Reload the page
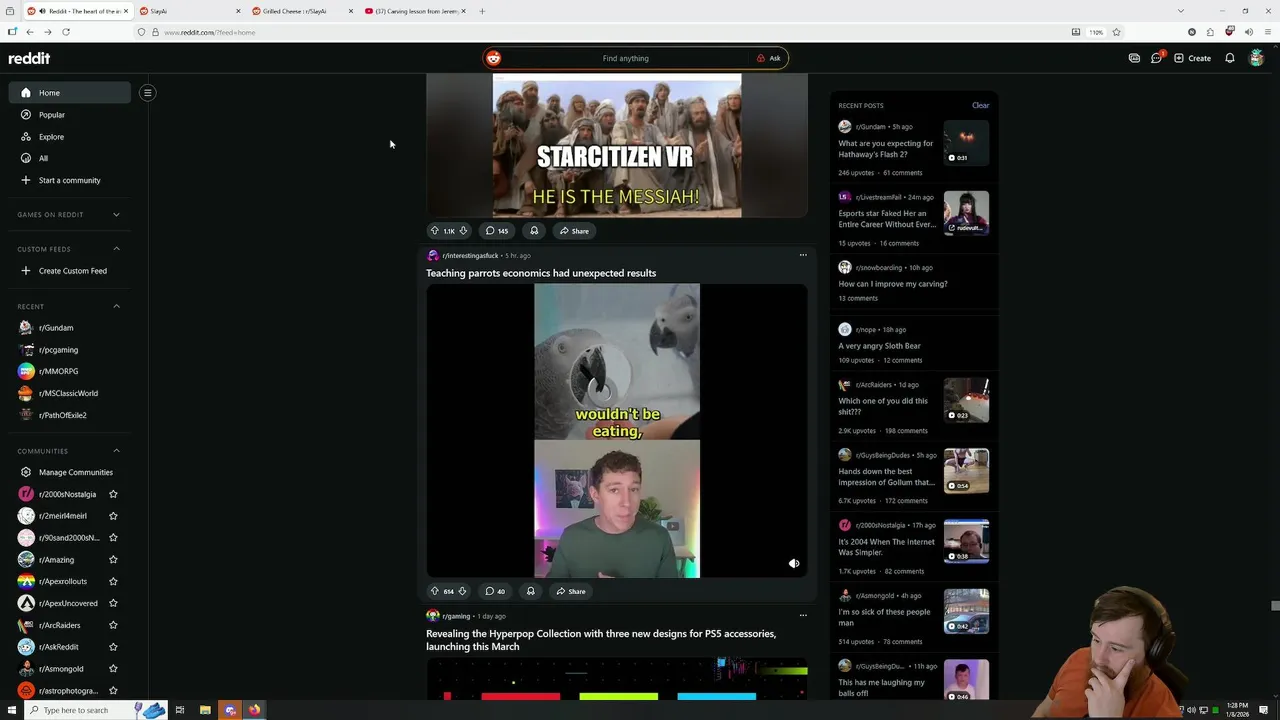Image resolution: width=1280 pixels, height=720 pixels. coord(66,32)
